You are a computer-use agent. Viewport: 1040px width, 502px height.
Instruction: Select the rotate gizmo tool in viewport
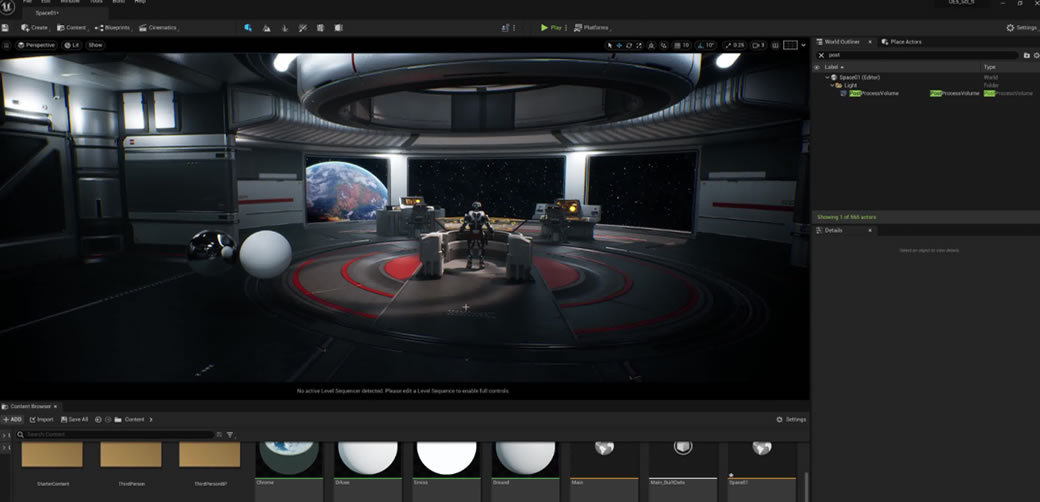tap(628, 45)
